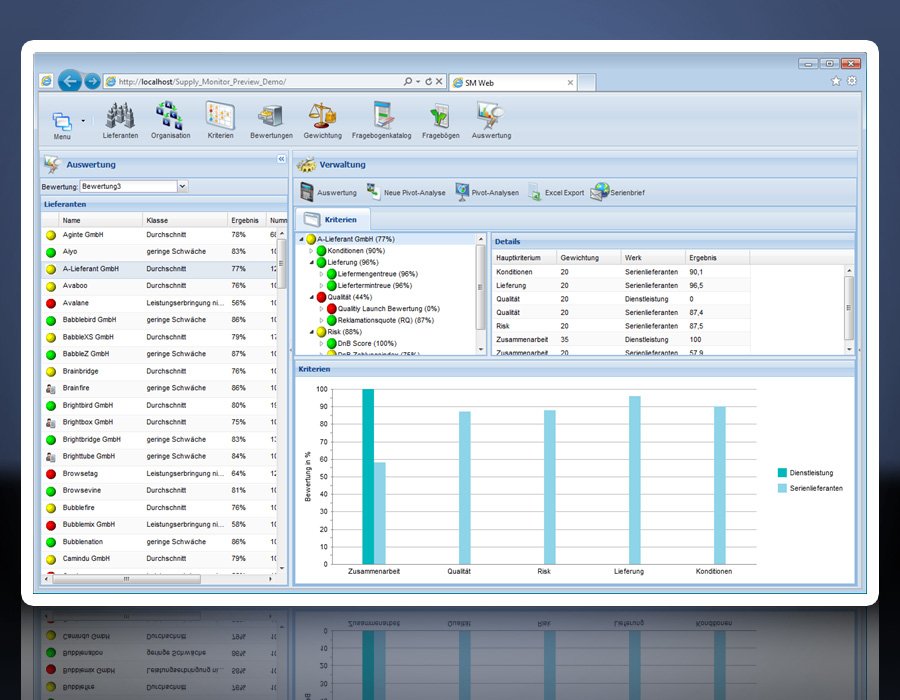The image size is (900, 700).
Task: Open a new browser tab
Action: pos(587,83)
